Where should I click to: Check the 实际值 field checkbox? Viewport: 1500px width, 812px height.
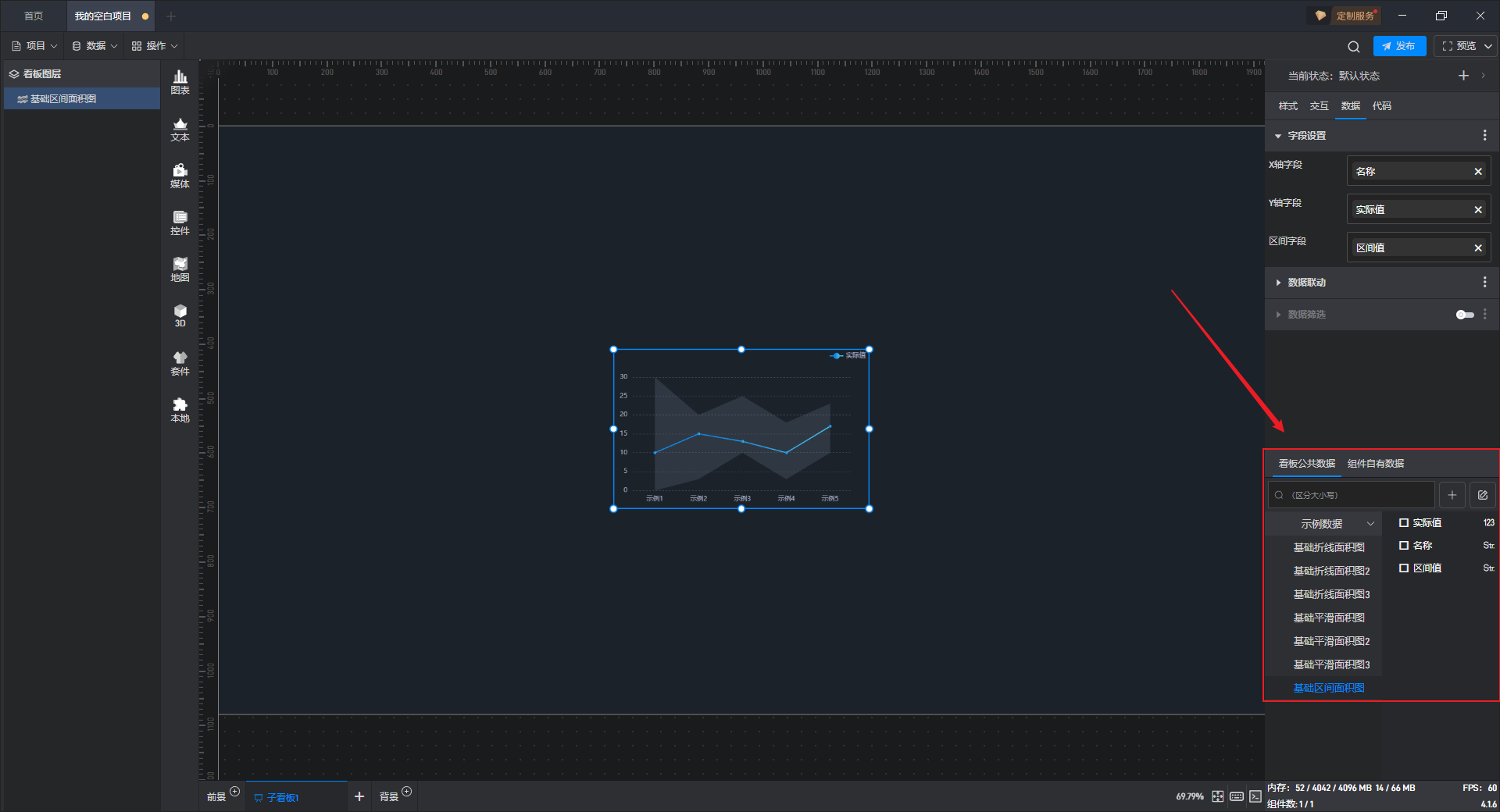[1404, 523]
